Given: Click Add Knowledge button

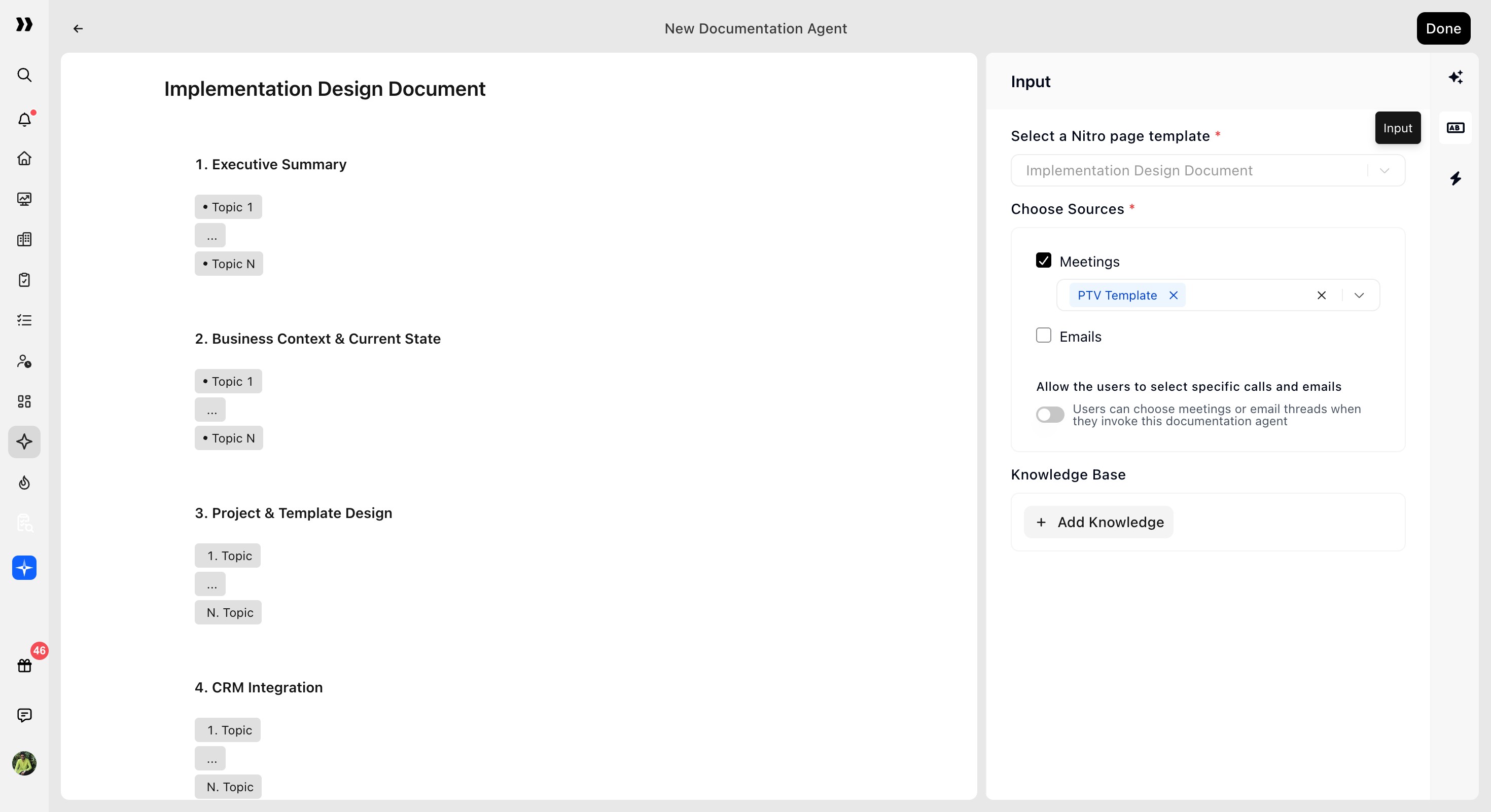Looking at the screenshot, I should [1098, 522].
